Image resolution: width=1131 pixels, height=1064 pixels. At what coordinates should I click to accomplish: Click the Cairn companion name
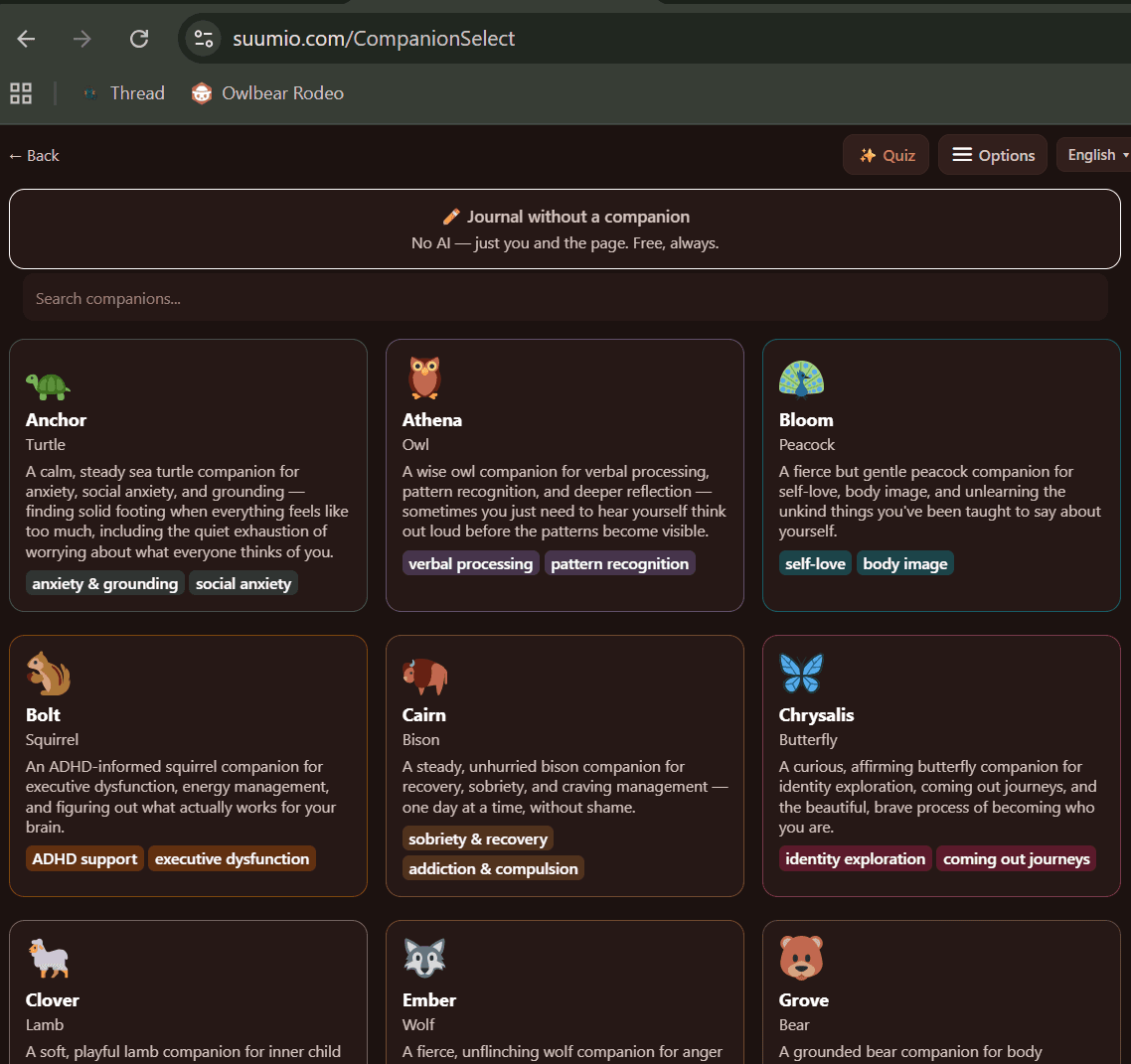point(424,715)
